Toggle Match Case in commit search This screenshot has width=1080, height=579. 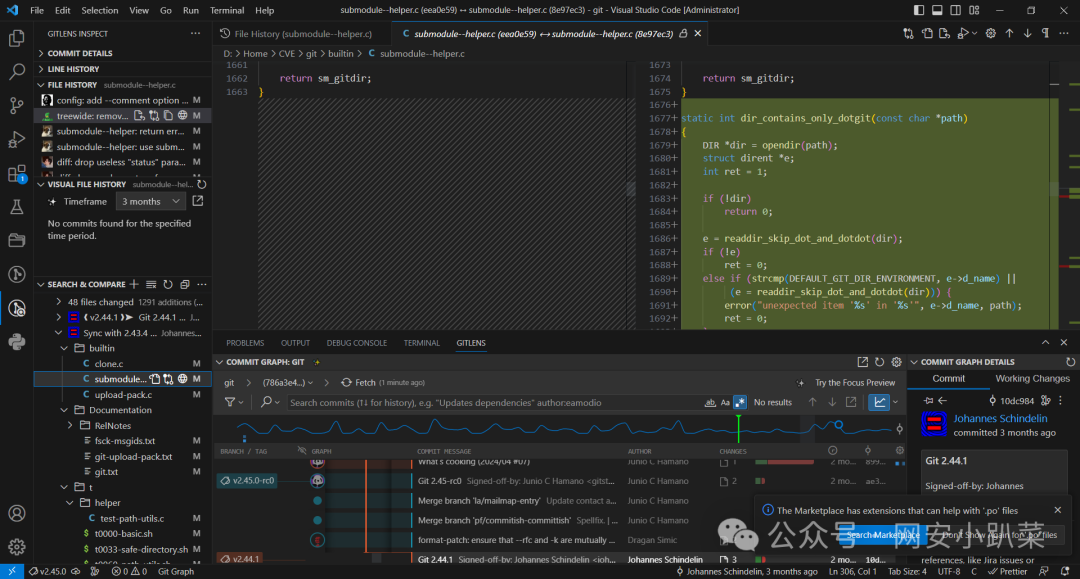coord(725,402)
